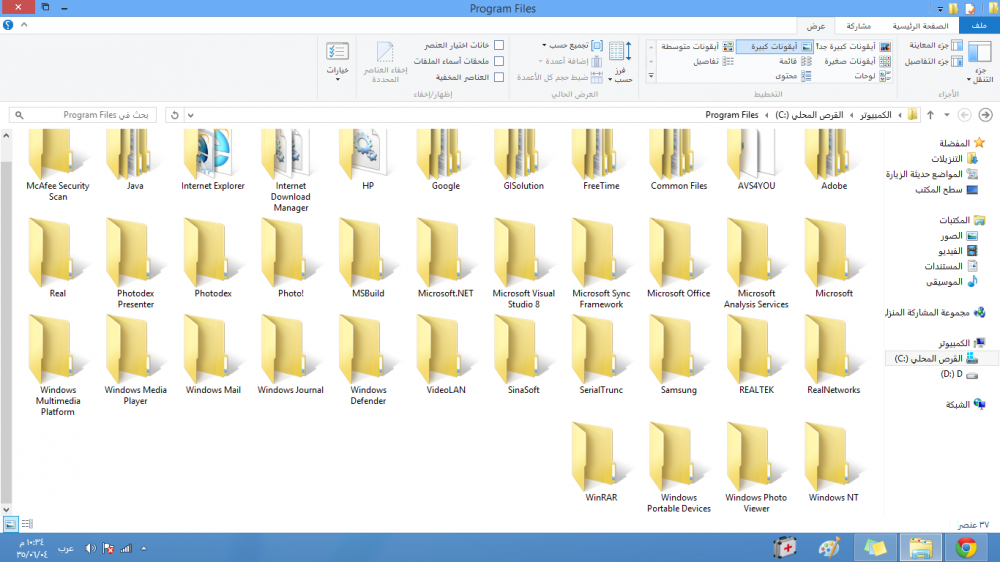Enable item check boxes (خانات اختيار العنصر)
Screen dimensions: 1000x562
tap(498, 45)
